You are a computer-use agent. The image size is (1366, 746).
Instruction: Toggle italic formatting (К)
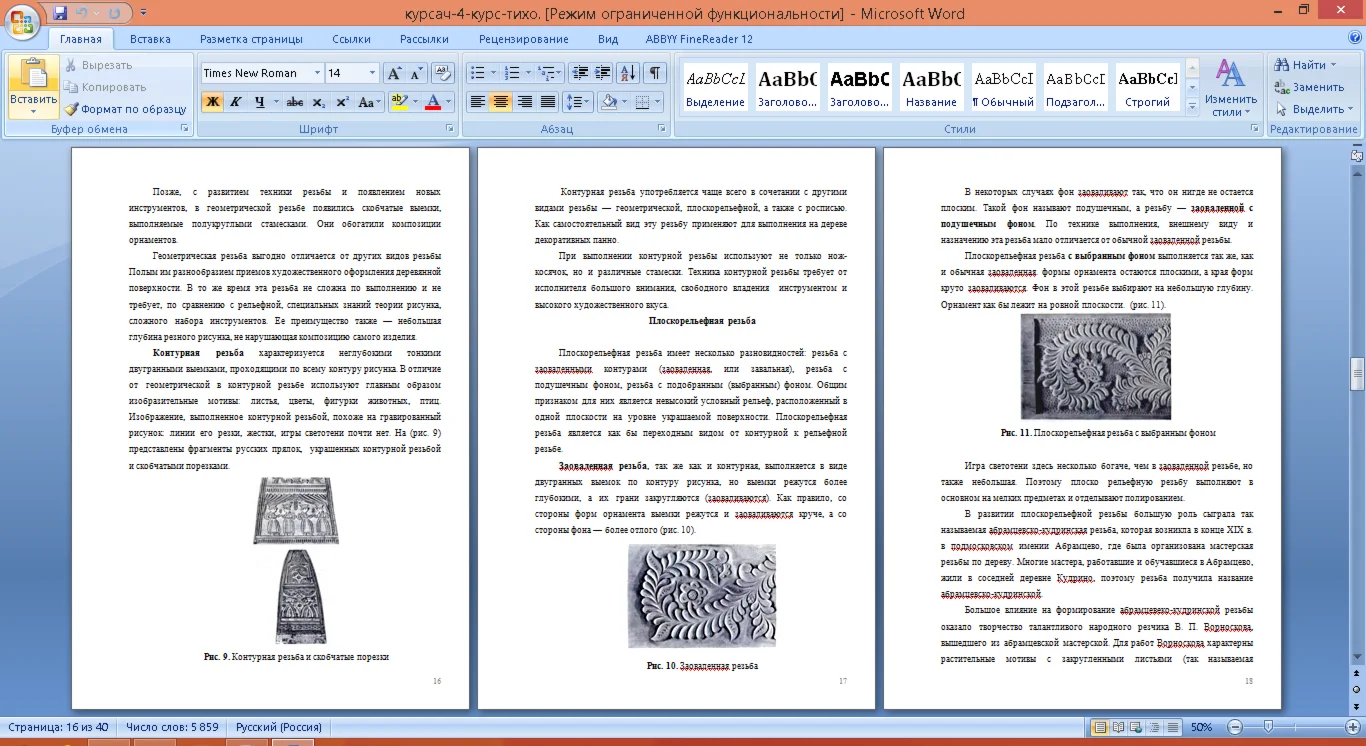236,102
